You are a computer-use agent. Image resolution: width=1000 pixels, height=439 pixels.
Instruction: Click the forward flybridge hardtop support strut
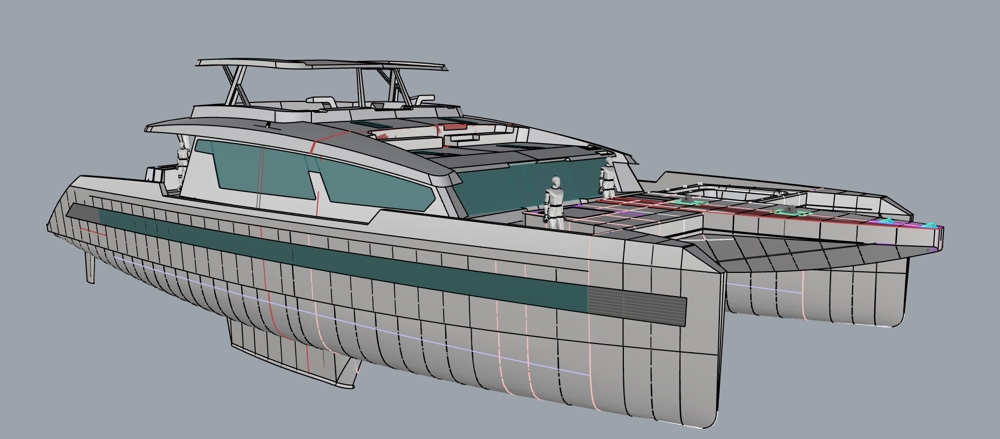pyautogui.click(x=392, y=87)
